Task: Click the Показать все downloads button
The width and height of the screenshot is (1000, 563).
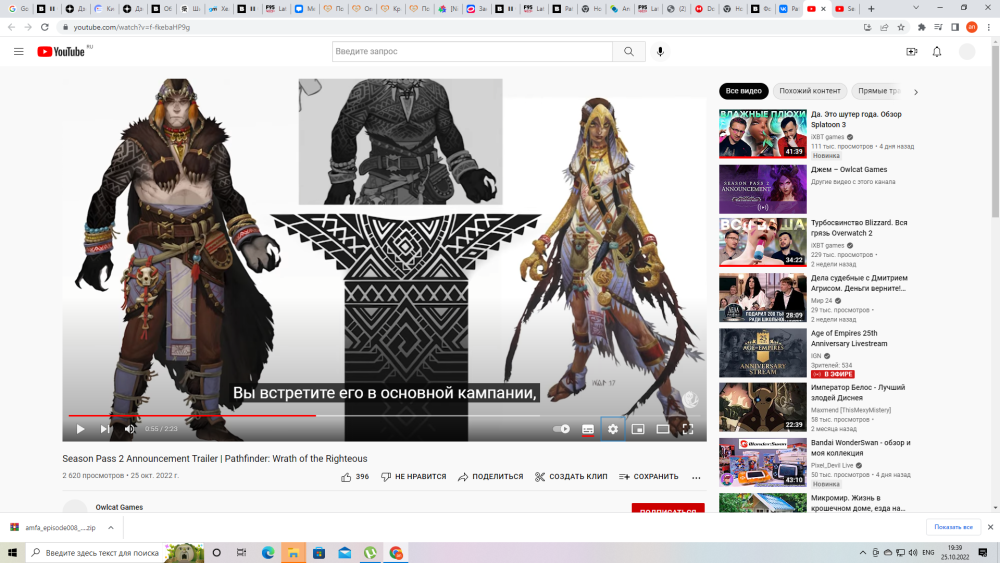Action: click(x=953, y=527)
